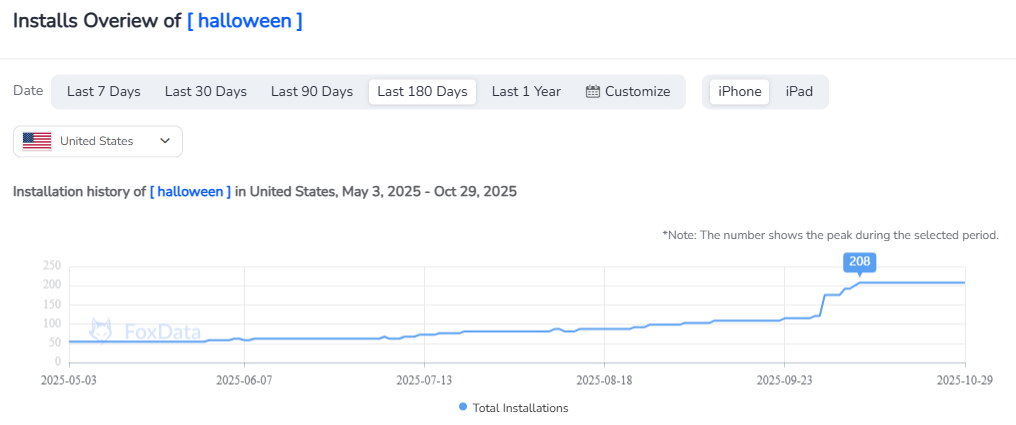1016x425 pixels.
Task: Expand the country dropdown chevron arrow
Action: point(165,141)
